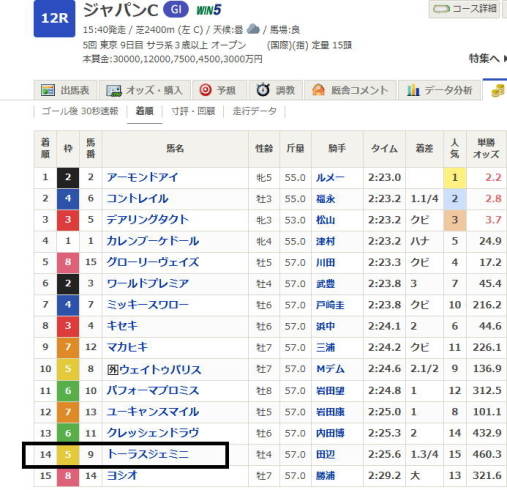Click the cloudy weather icon
The width and height of the screenshot is (507, 490).
[x=253, y=29]
